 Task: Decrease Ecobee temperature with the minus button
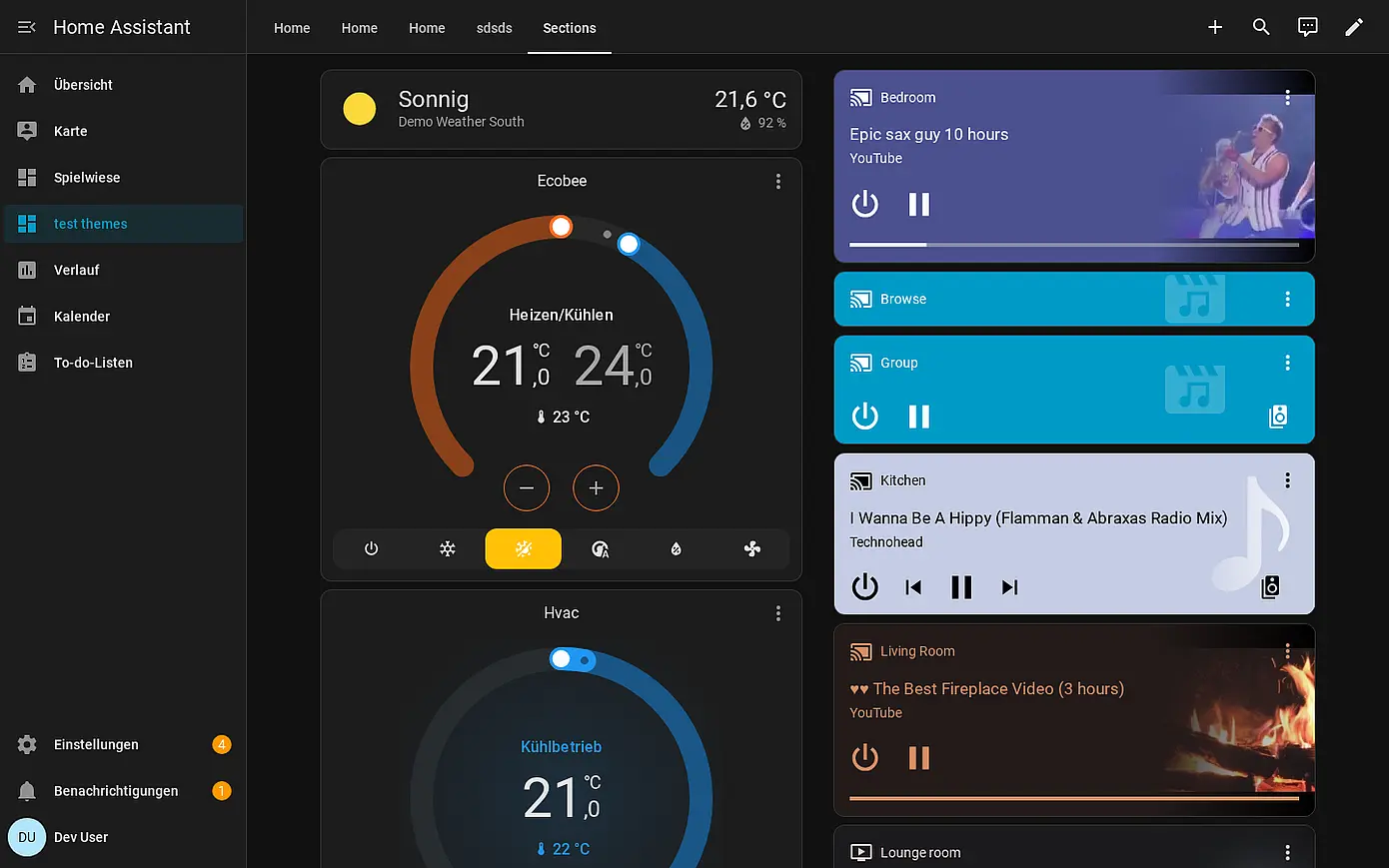tap(527, 488)
